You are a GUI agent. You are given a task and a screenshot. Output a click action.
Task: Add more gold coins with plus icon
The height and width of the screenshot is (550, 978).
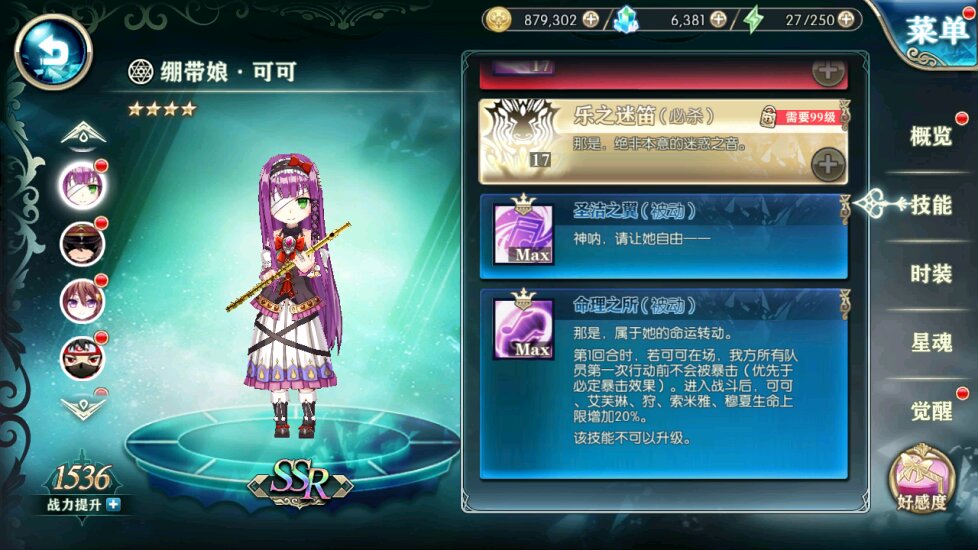coord(591,19)
